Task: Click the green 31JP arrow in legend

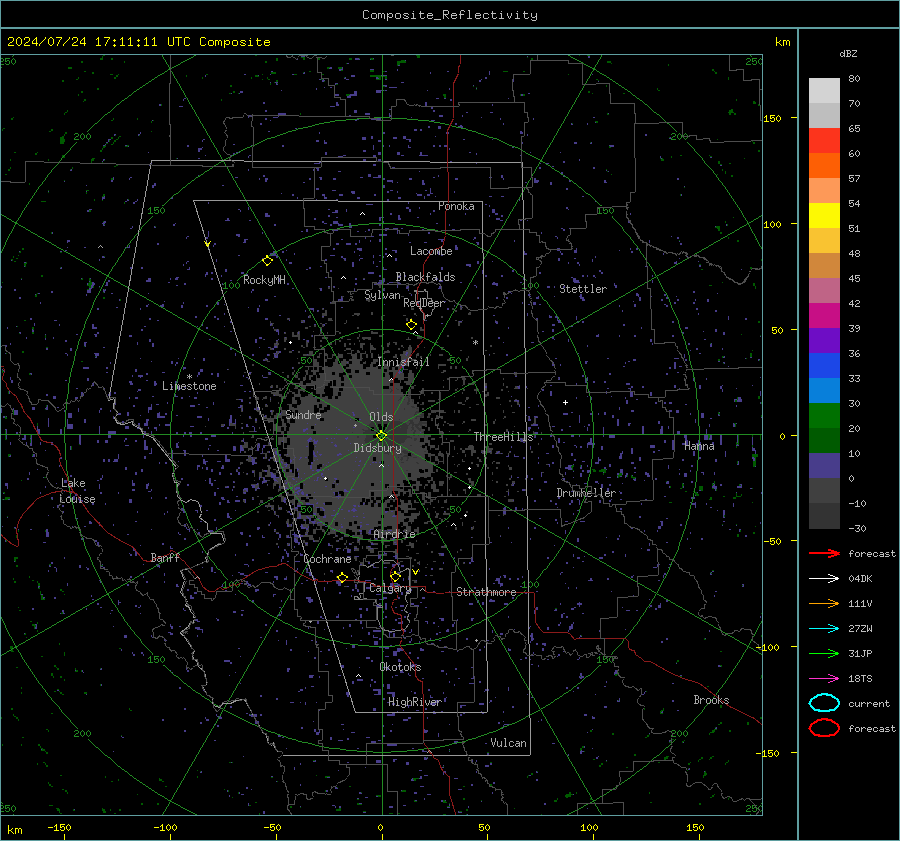Action: click(x=824, y=653)
